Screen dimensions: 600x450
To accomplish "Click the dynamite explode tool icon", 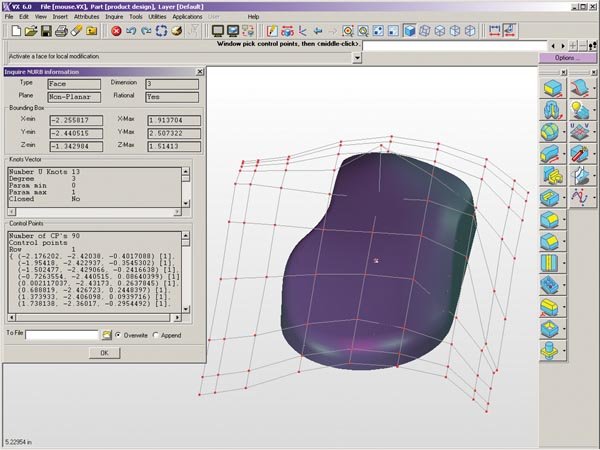I will pos(580,154).
